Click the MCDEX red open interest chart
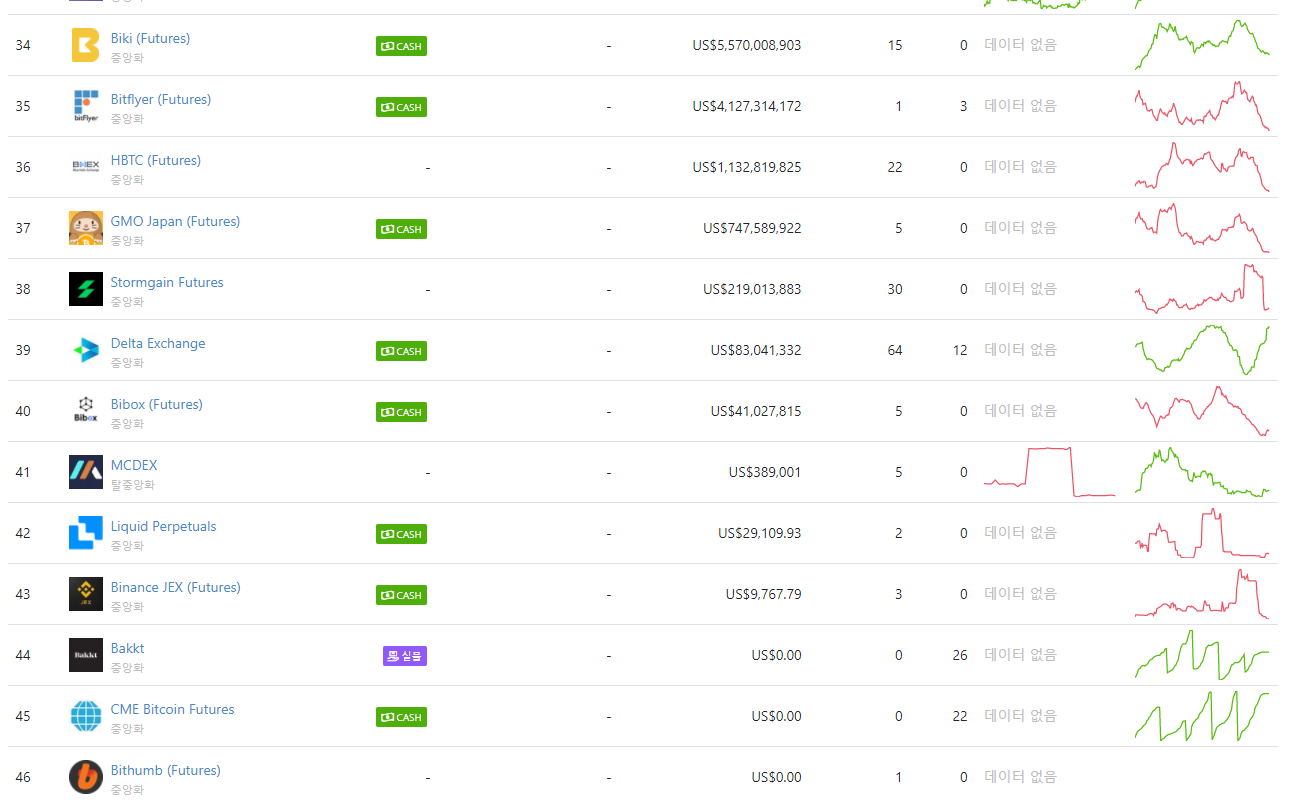The image size is (1313, 812). point(1049,472)
